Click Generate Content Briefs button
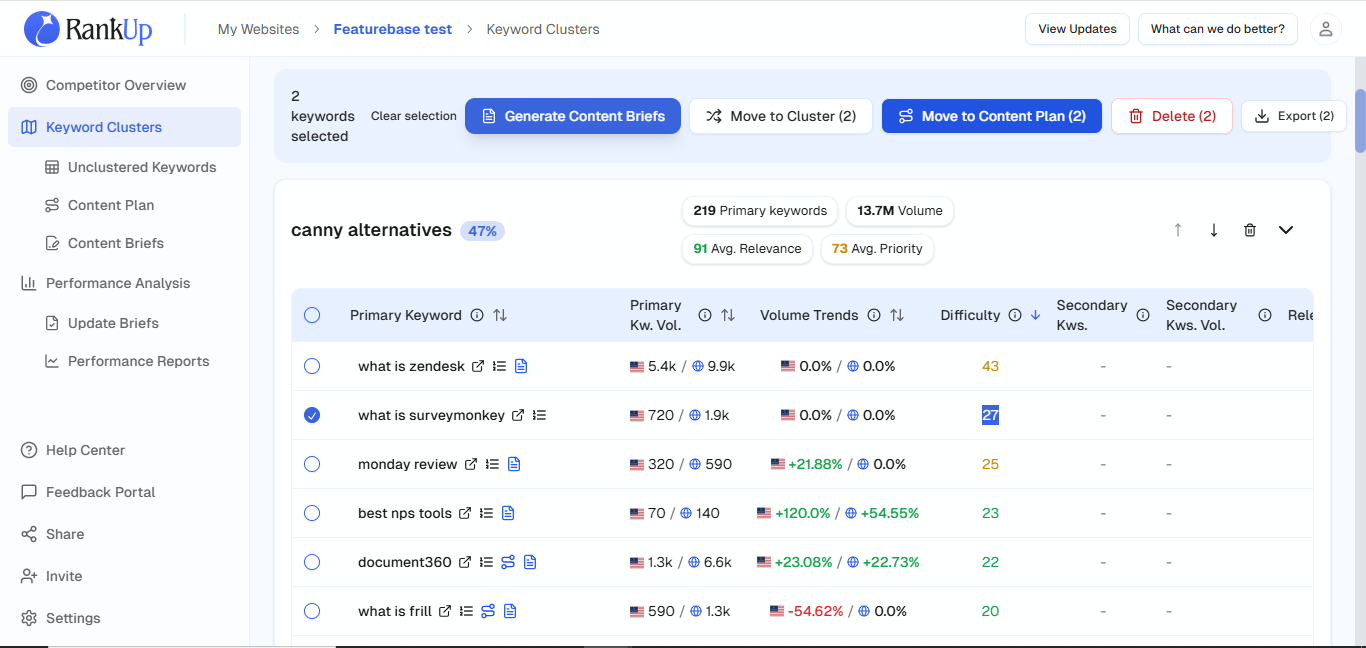This screenshot has height=648, width=1366. point(573,116)
